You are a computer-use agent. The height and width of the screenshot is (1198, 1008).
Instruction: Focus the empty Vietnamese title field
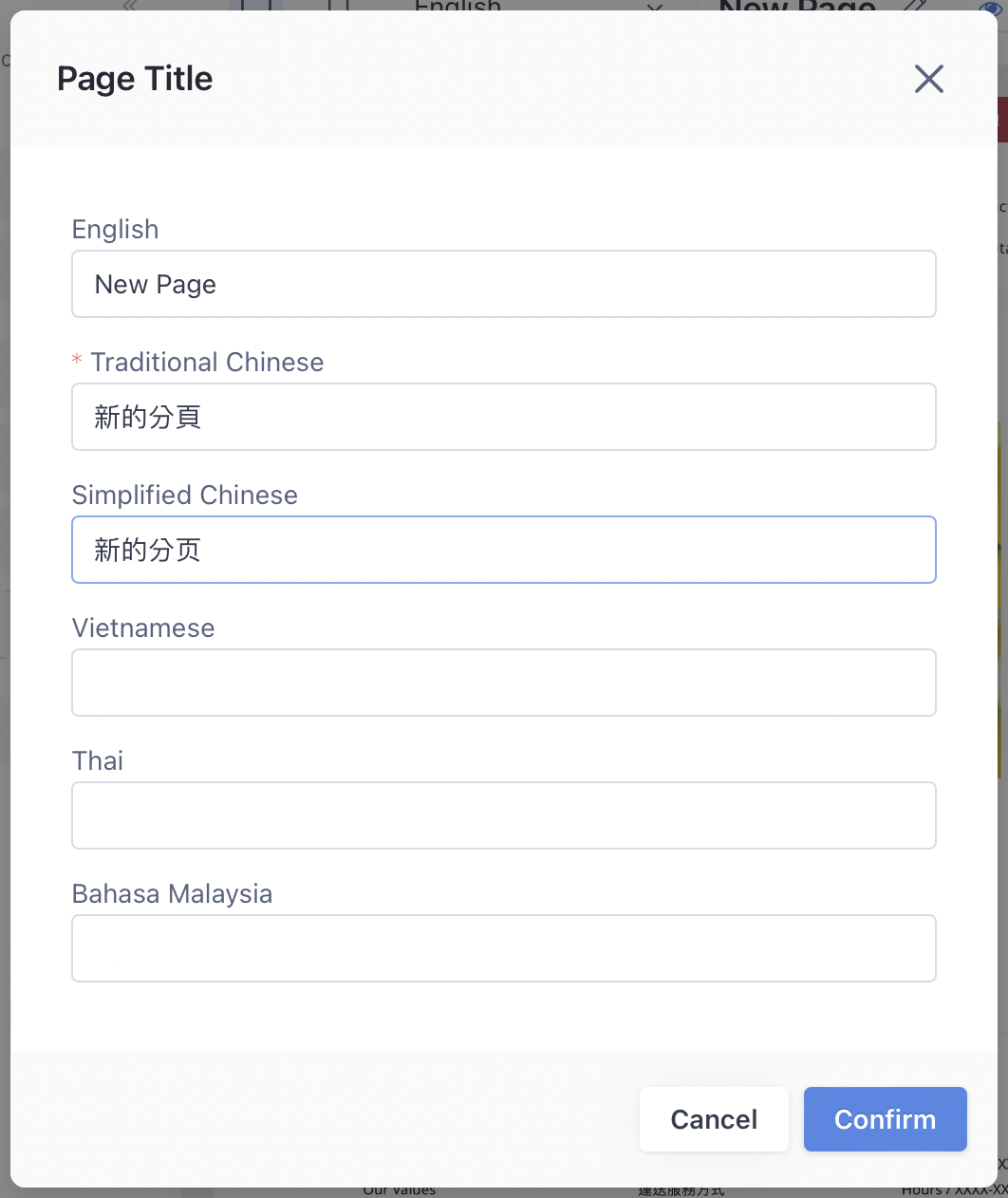tap(504, 683)
